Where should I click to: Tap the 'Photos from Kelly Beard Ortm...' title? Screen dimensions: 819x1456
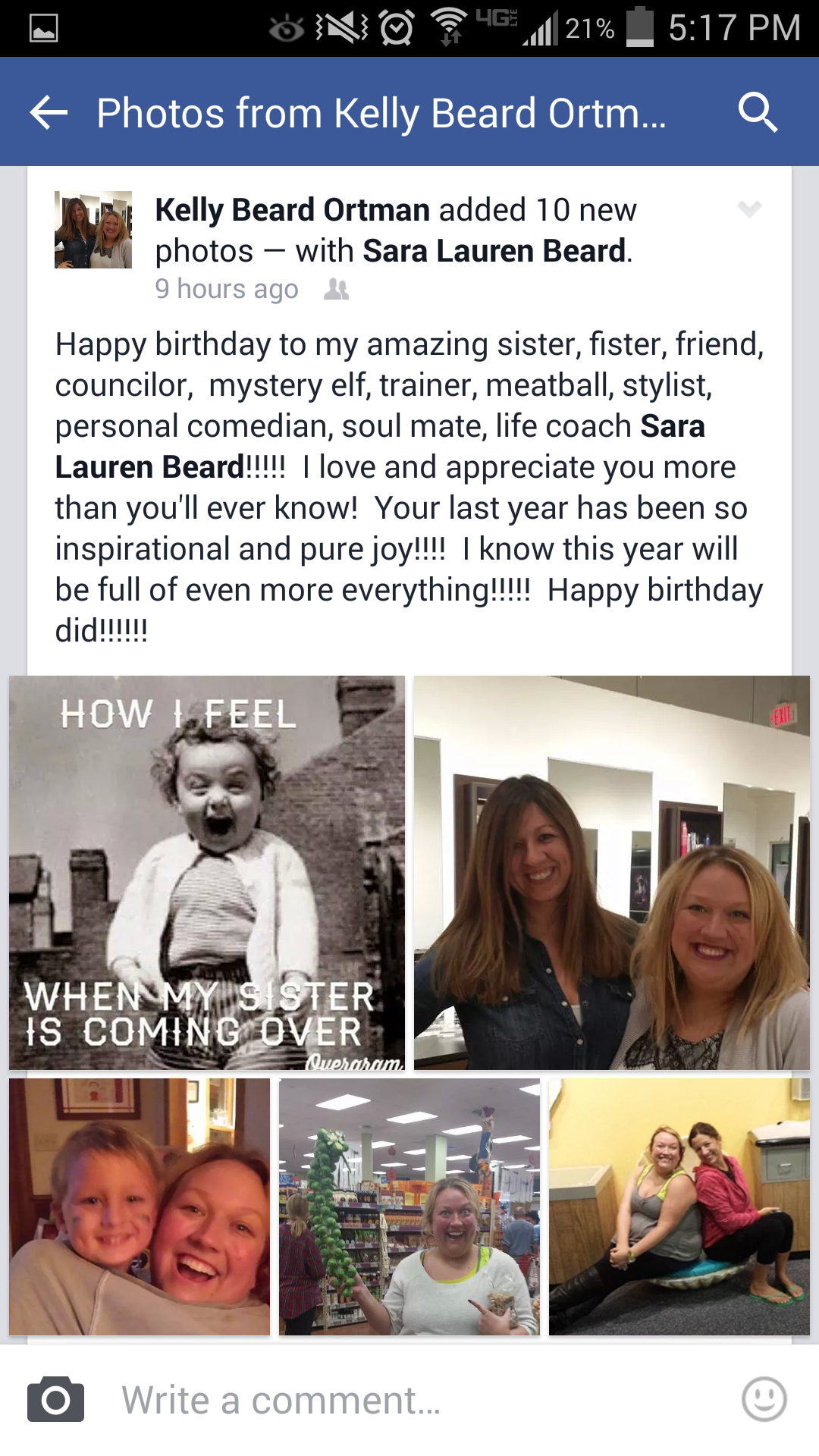[381, 113]
